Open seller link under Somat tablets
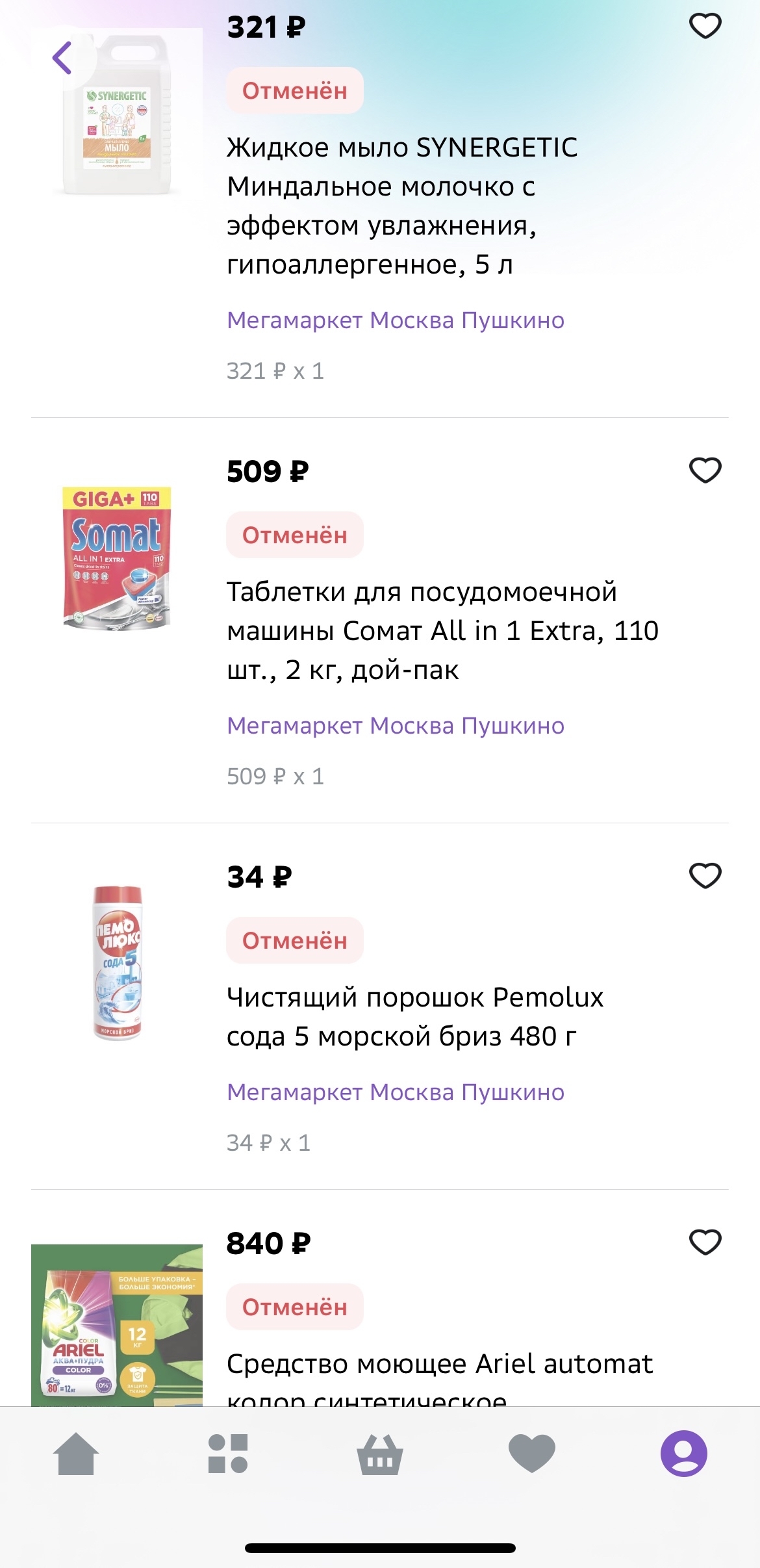The height and width of the screenshot is (1568, 760). tap(395, 726)
